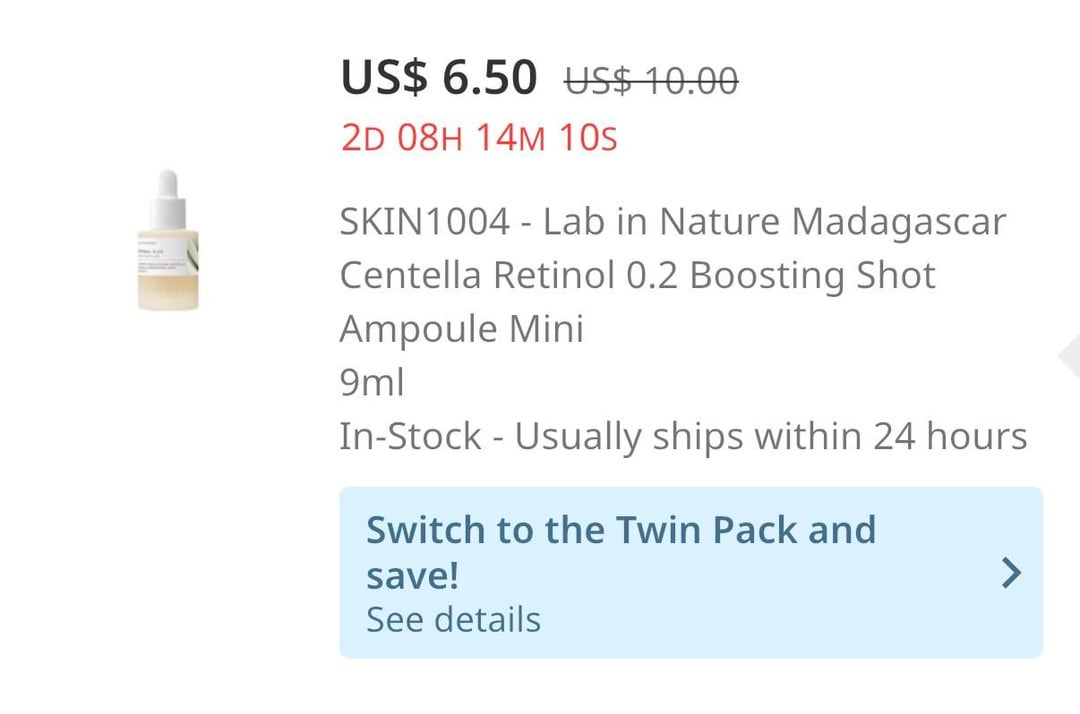The image size is (1080, 714).
Task: Open the ampoule bottle product thumbnail
Action: tap(168, 240)
